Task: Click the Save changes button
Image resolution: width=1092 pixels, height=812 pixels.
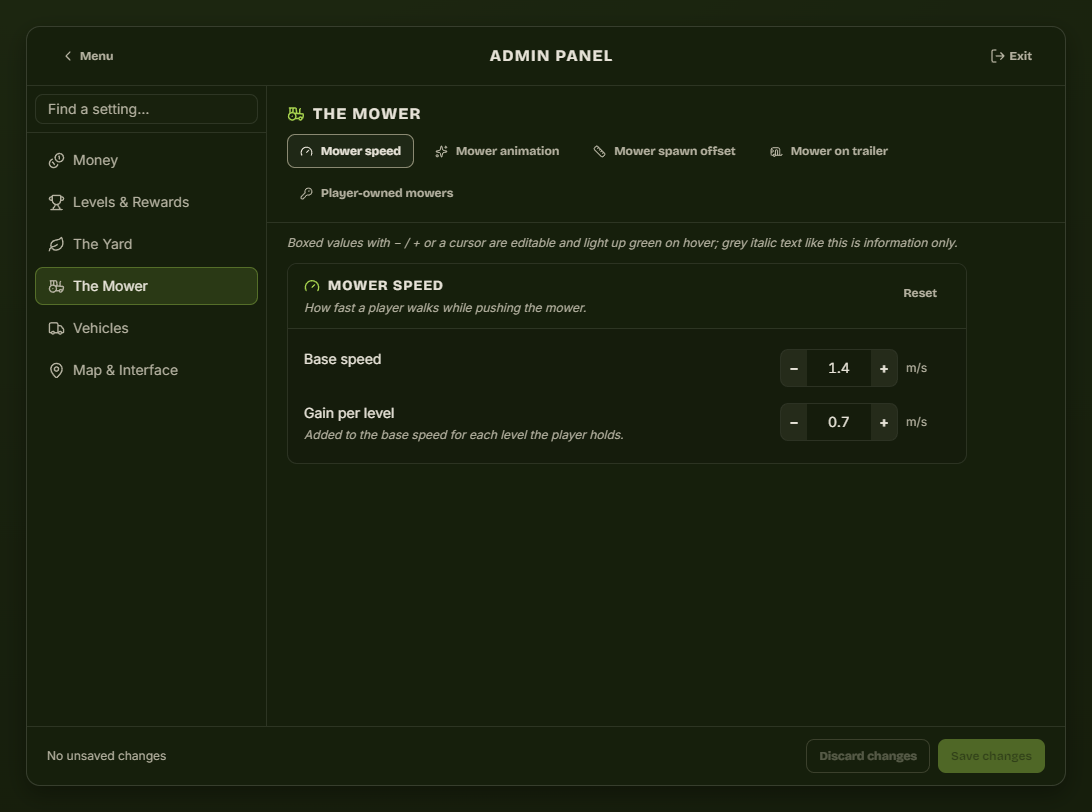Action: click(x=991, y=756)
